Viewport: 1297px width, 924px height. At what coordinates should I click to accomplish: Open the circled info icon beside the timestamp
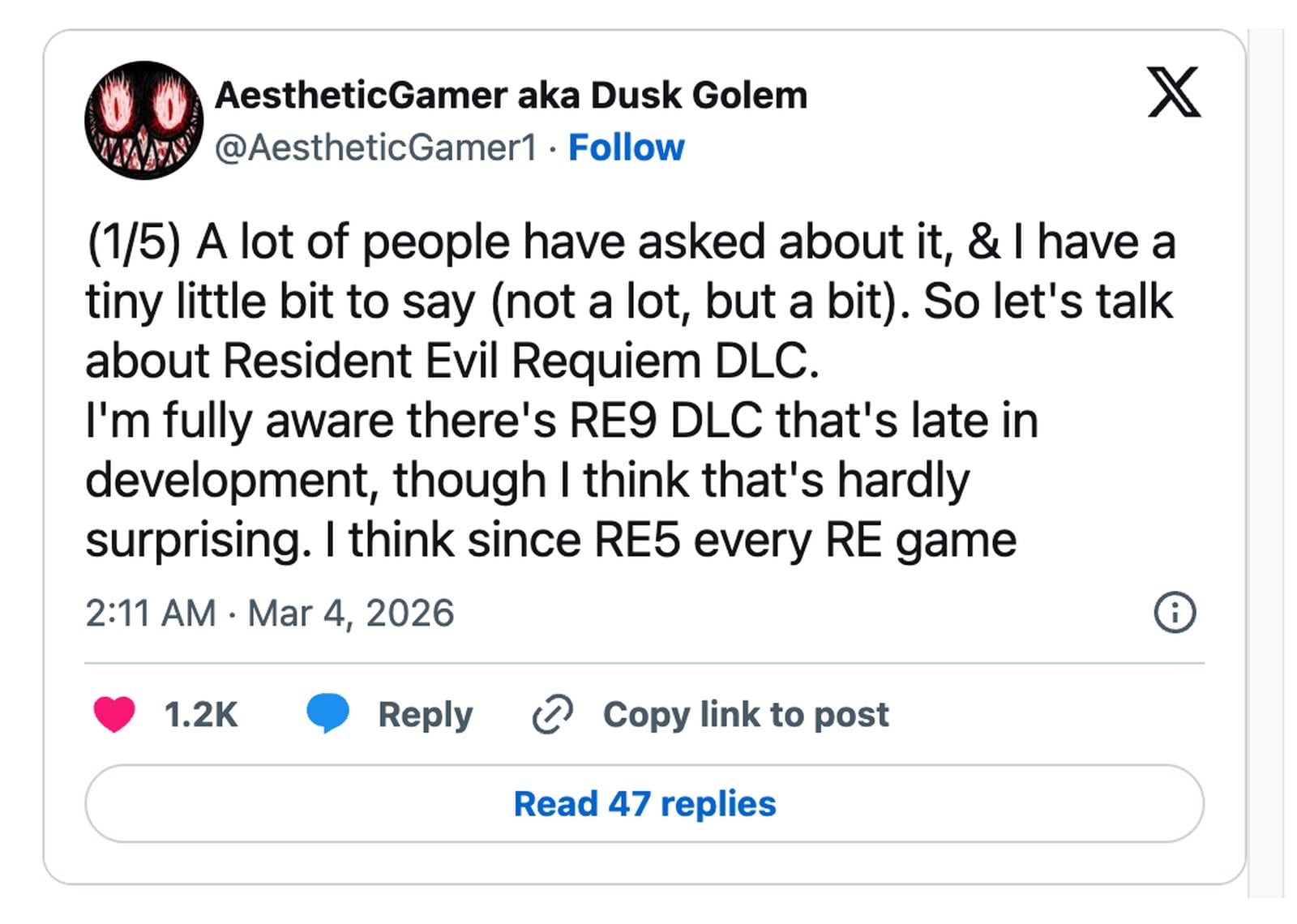(x=1174, y=613)
